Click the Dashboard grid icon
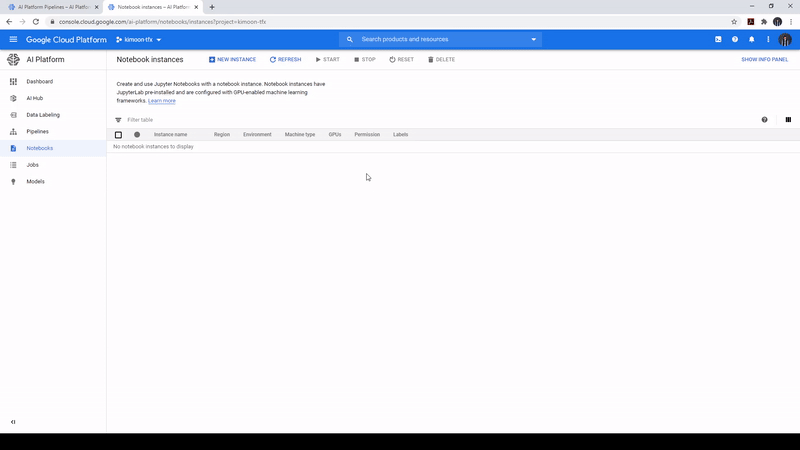Viewport: 800px width, 450px height. click(x=13, y=82)
